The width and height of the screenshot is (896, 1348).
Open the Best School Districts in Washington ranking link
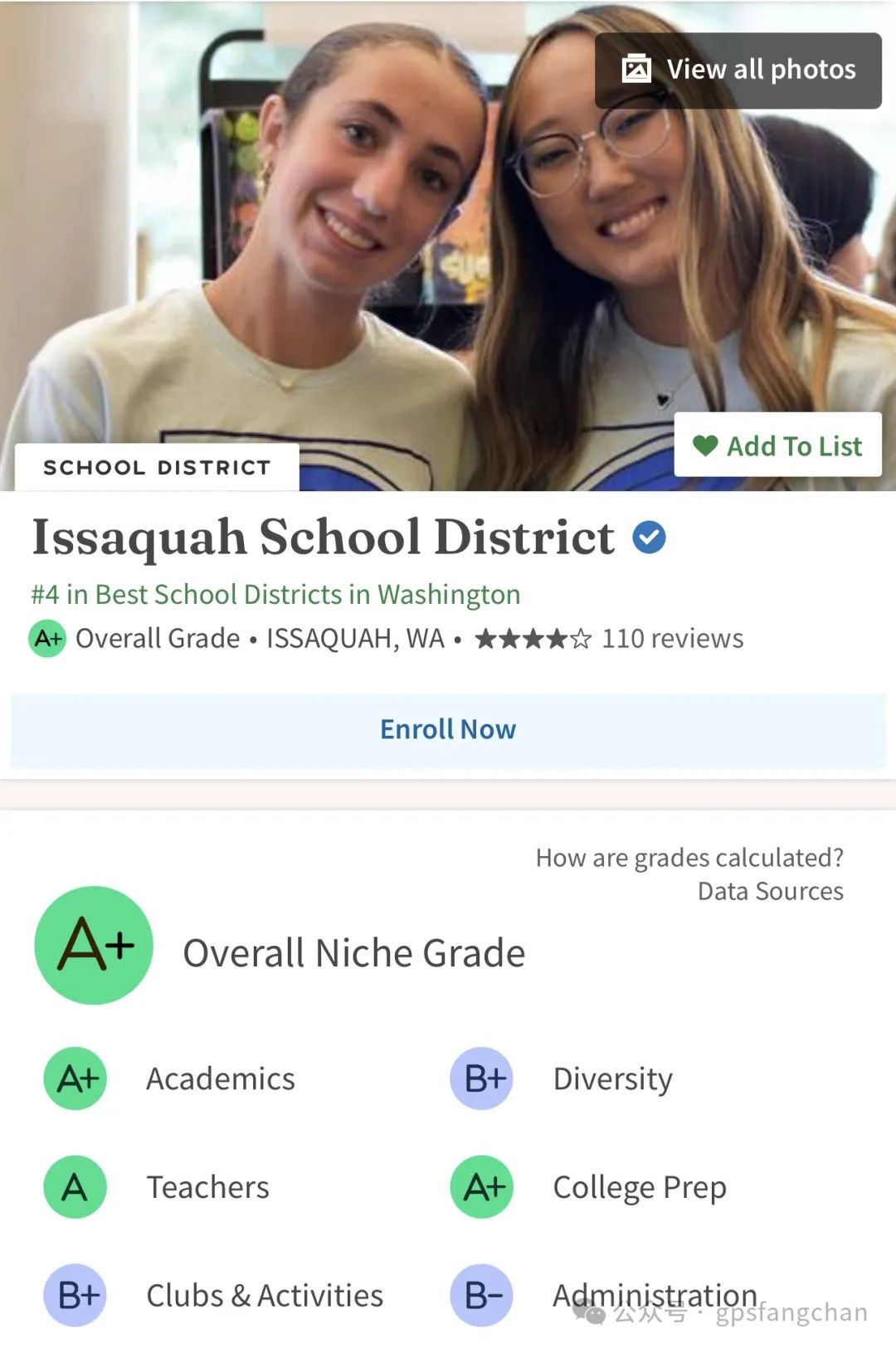tap(275, 595)
